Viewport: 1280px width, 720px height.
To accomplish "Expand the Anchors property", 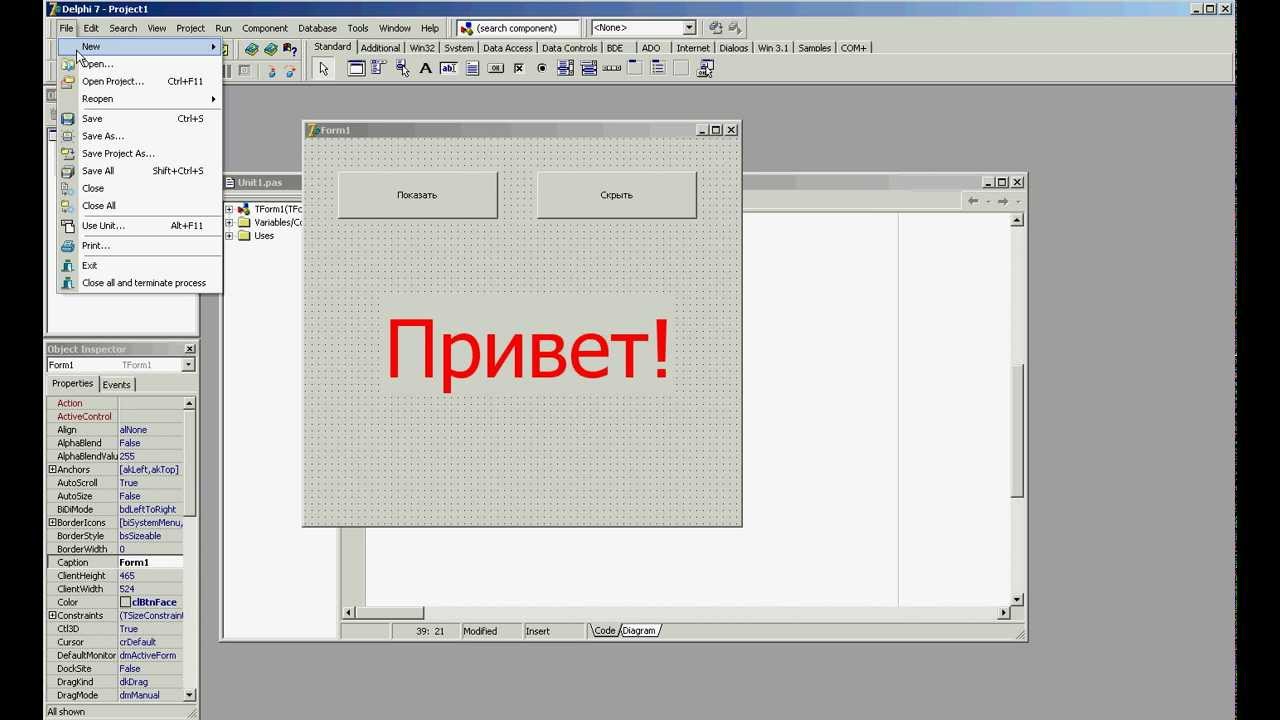I will pos(52,469).
